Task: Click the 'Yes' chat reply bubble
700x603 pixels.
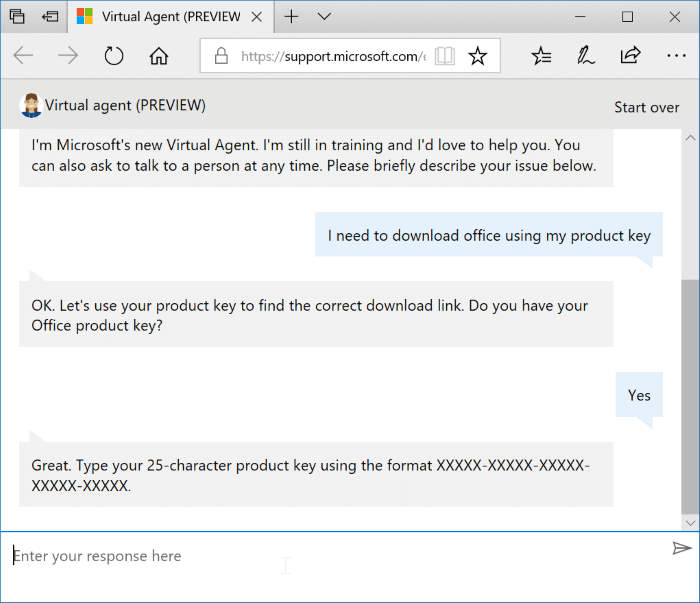Action: point(639,395)
